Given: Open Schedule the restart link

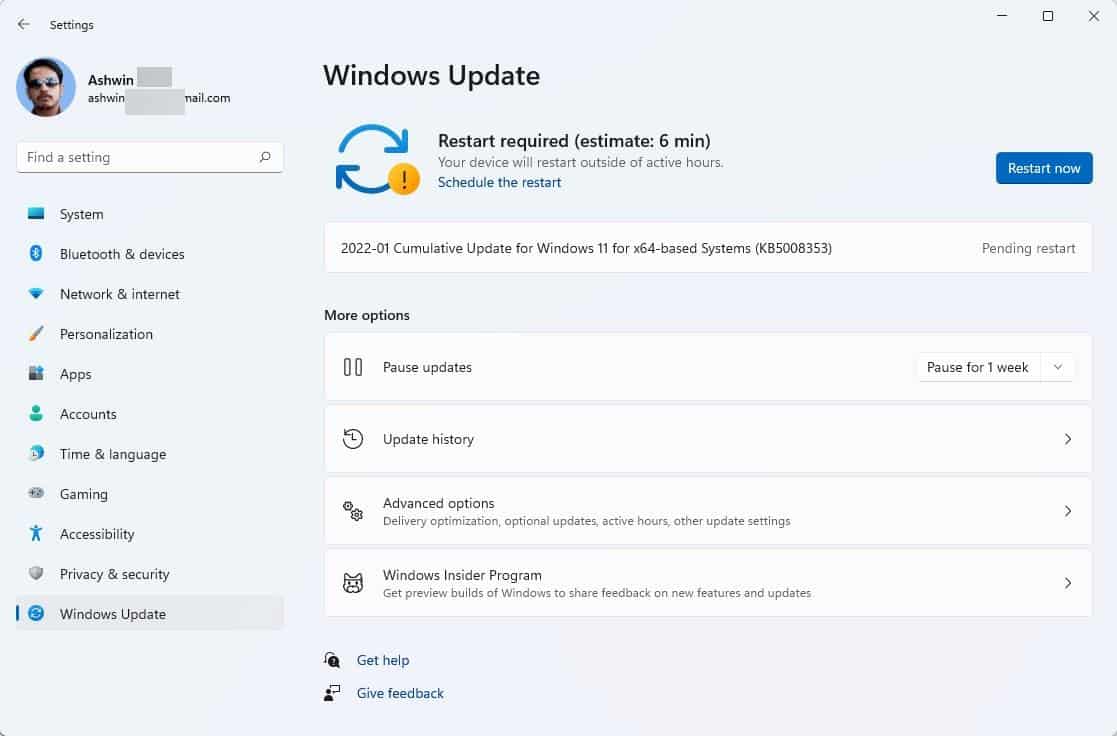Looking at the screenshot, I should pyautogui.click(x=499, y=182).
